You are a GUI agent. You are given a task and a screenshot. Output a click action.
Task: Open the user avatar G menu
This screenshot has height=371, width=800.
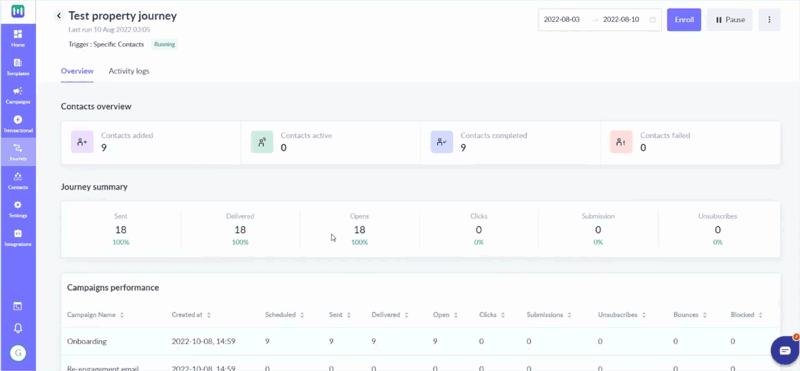[18, 353]
